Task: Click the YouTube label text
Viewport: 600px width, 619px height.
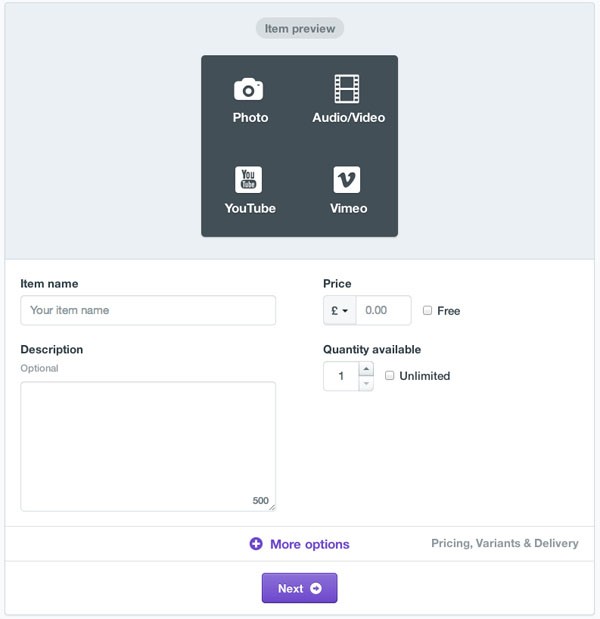Action: click(x=250, y=208)
